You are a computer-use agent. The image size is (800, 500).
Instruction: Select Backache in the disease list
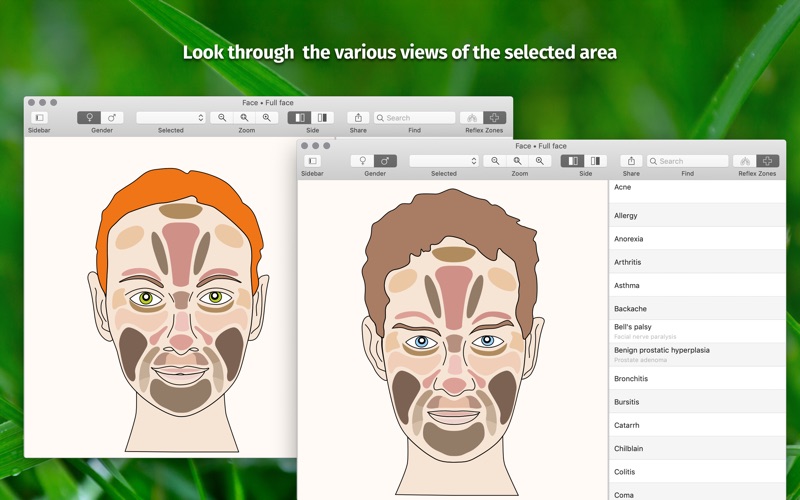(697, 309)
